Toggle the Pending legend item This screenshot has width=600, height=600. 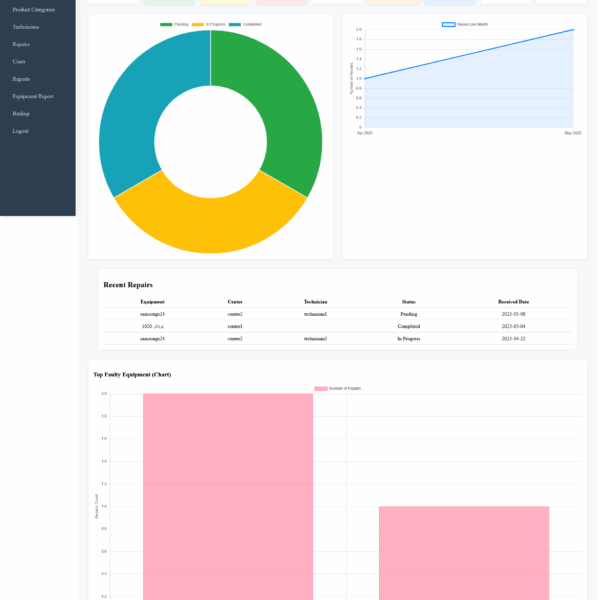174,24
